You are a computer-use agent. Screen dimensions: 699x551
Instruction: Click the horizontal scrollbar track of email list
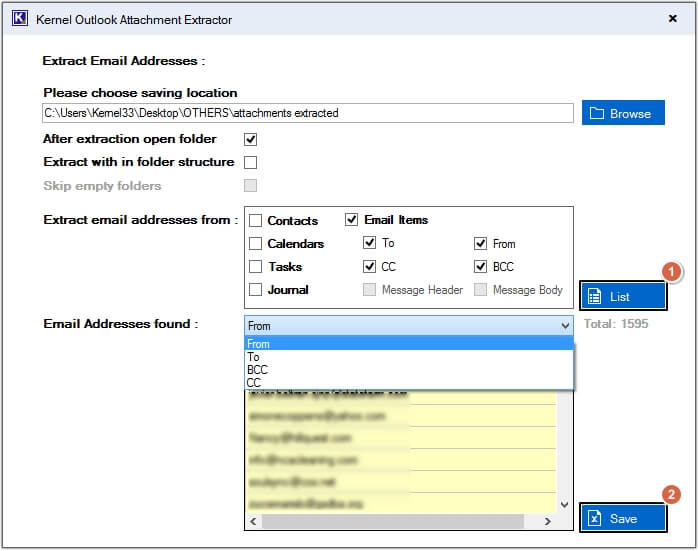pyautogui.click(x=400, y=521)
